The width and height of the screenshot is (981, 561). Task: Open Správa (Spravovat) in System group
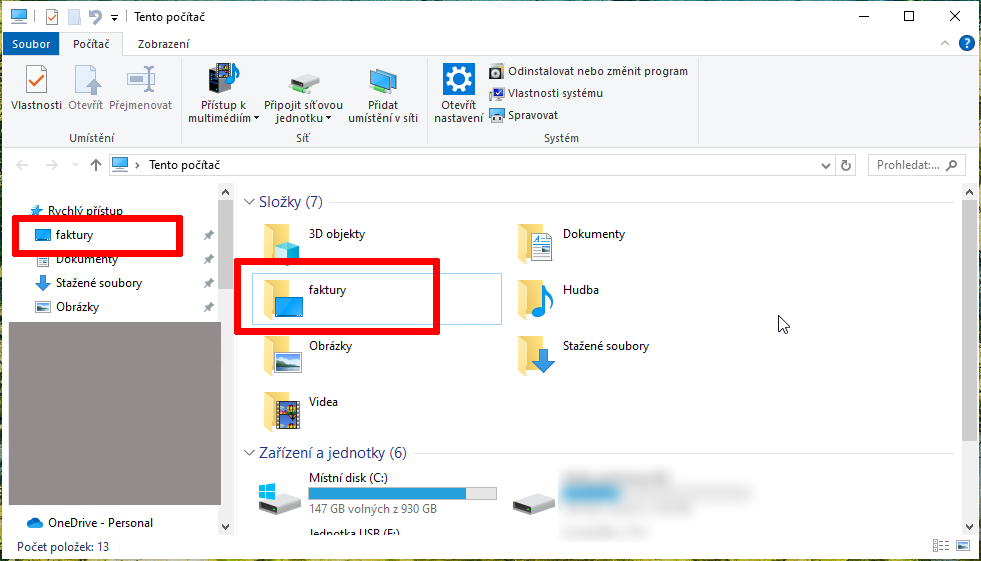pyautogui.click(x=532, y=115)
